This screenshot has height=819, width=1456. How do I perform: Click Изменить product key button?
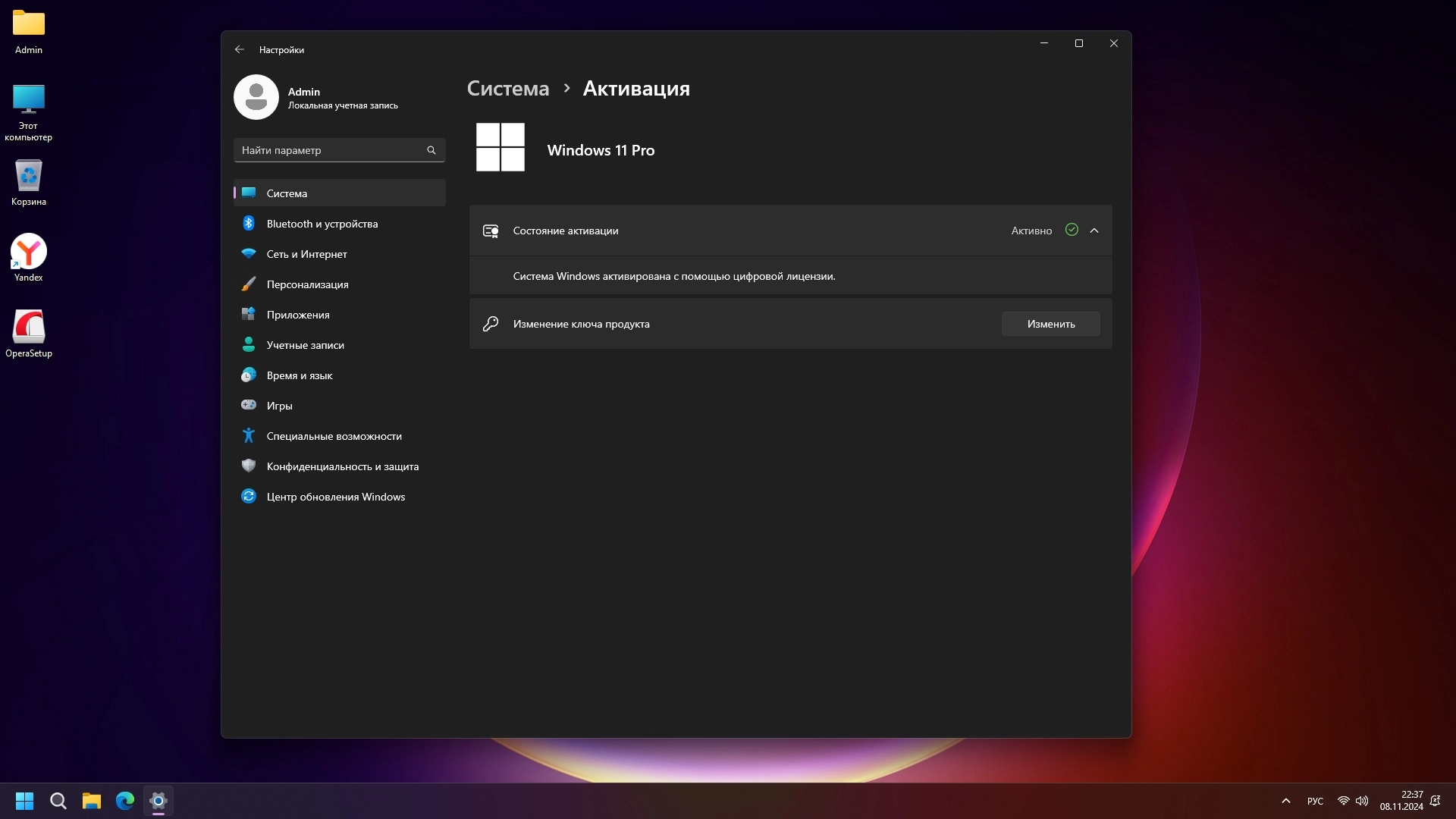coord(1050,324)
